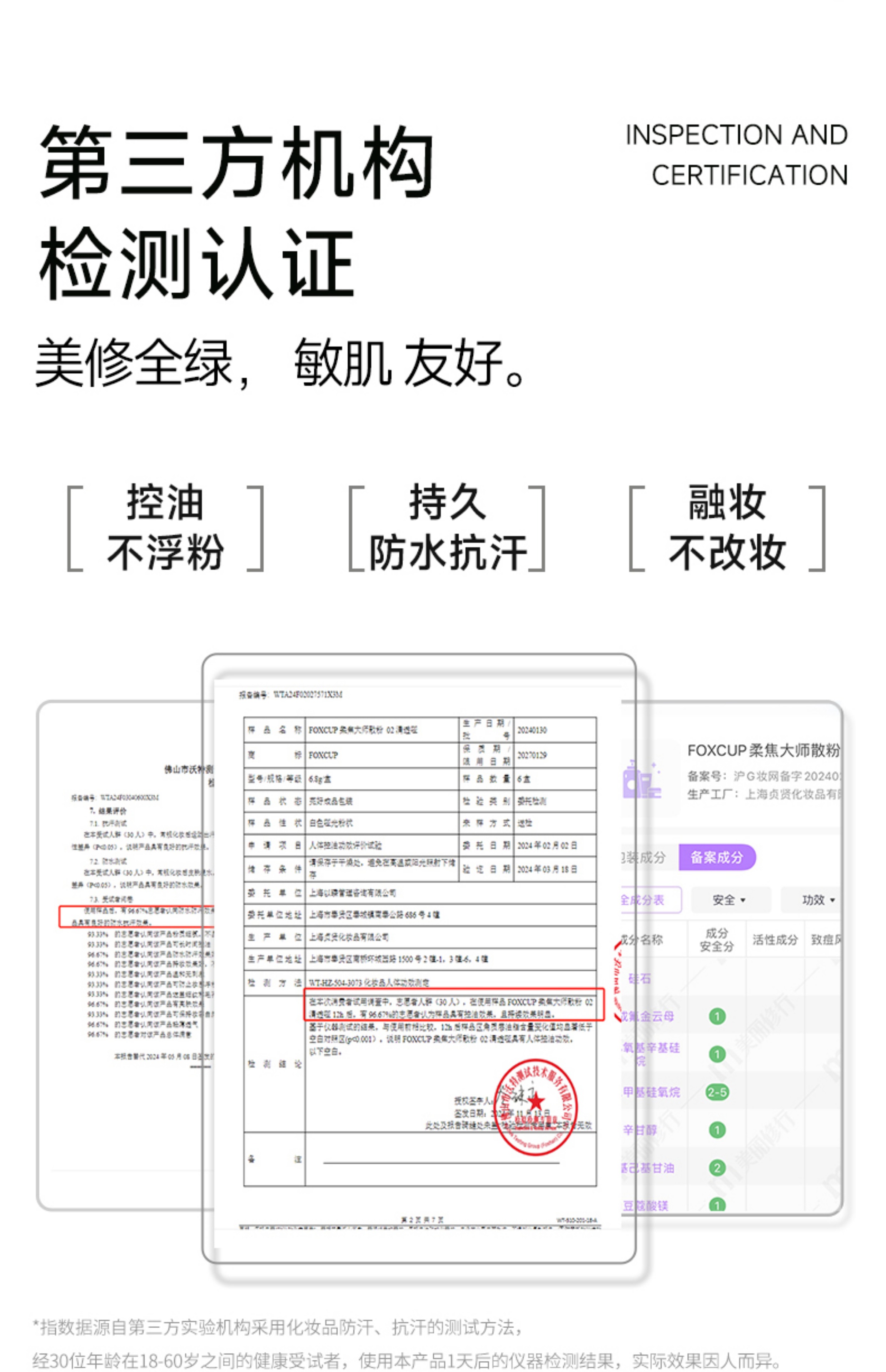Expand the 功效 filter dropdown
Viewport: 886px width, 1372px height.
(817, 900)
